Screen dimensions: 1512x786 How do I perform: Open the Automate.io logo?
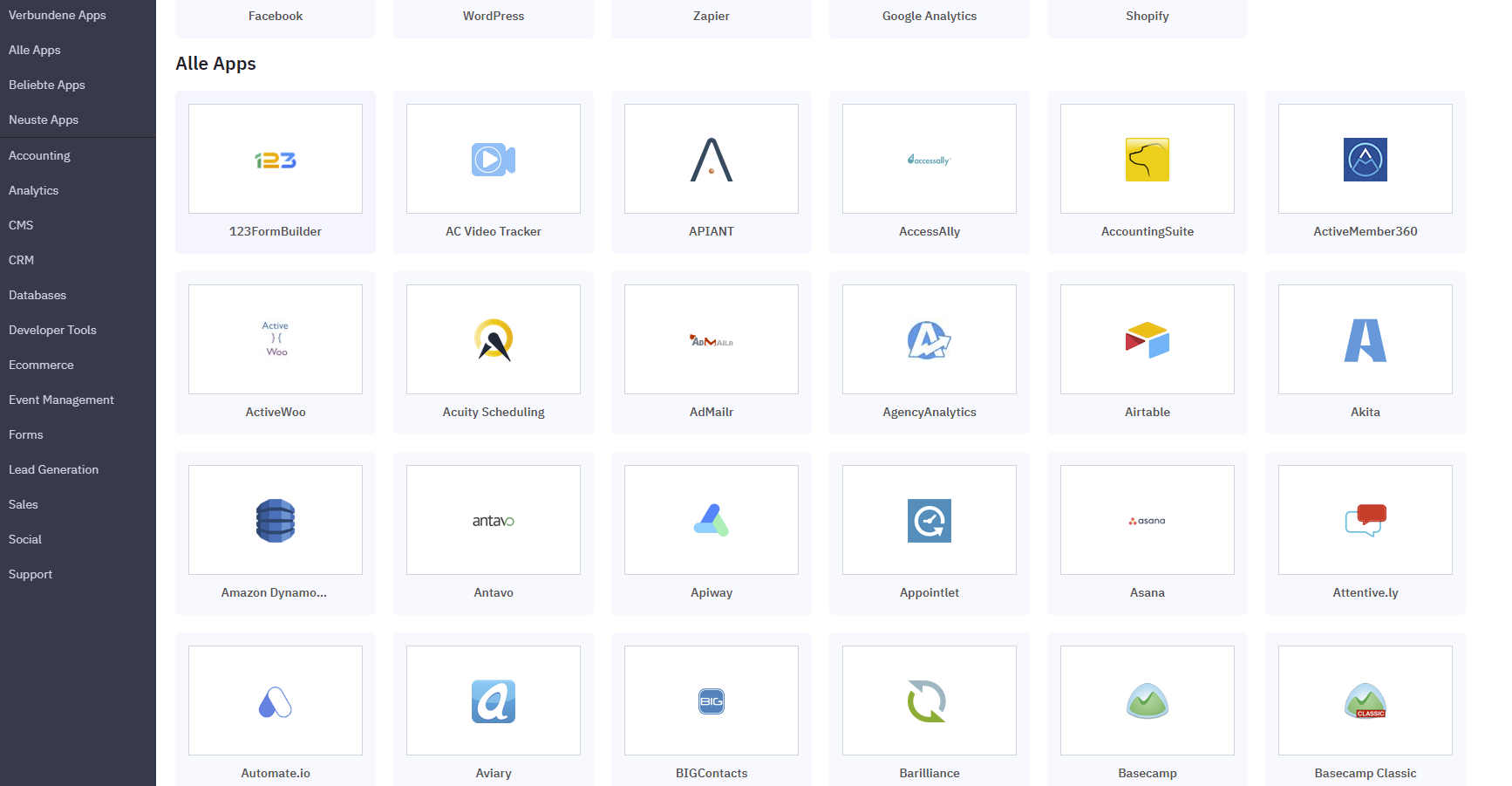click(x=276, y=701)
